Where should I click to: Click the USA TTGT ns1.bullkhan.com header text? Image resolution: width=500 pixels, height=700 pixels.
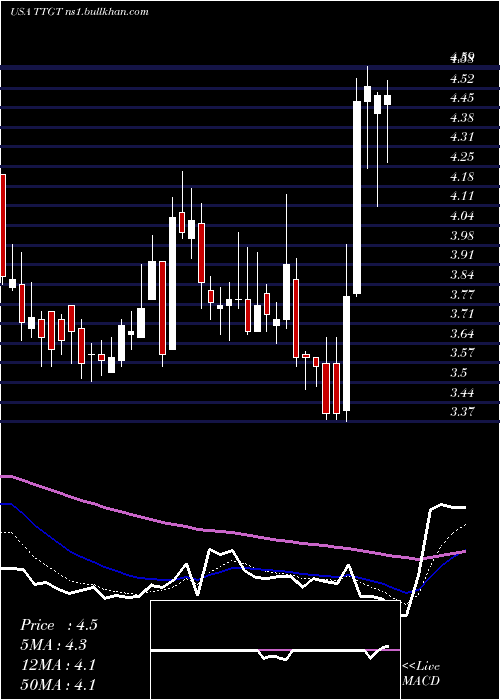(79, 12)
